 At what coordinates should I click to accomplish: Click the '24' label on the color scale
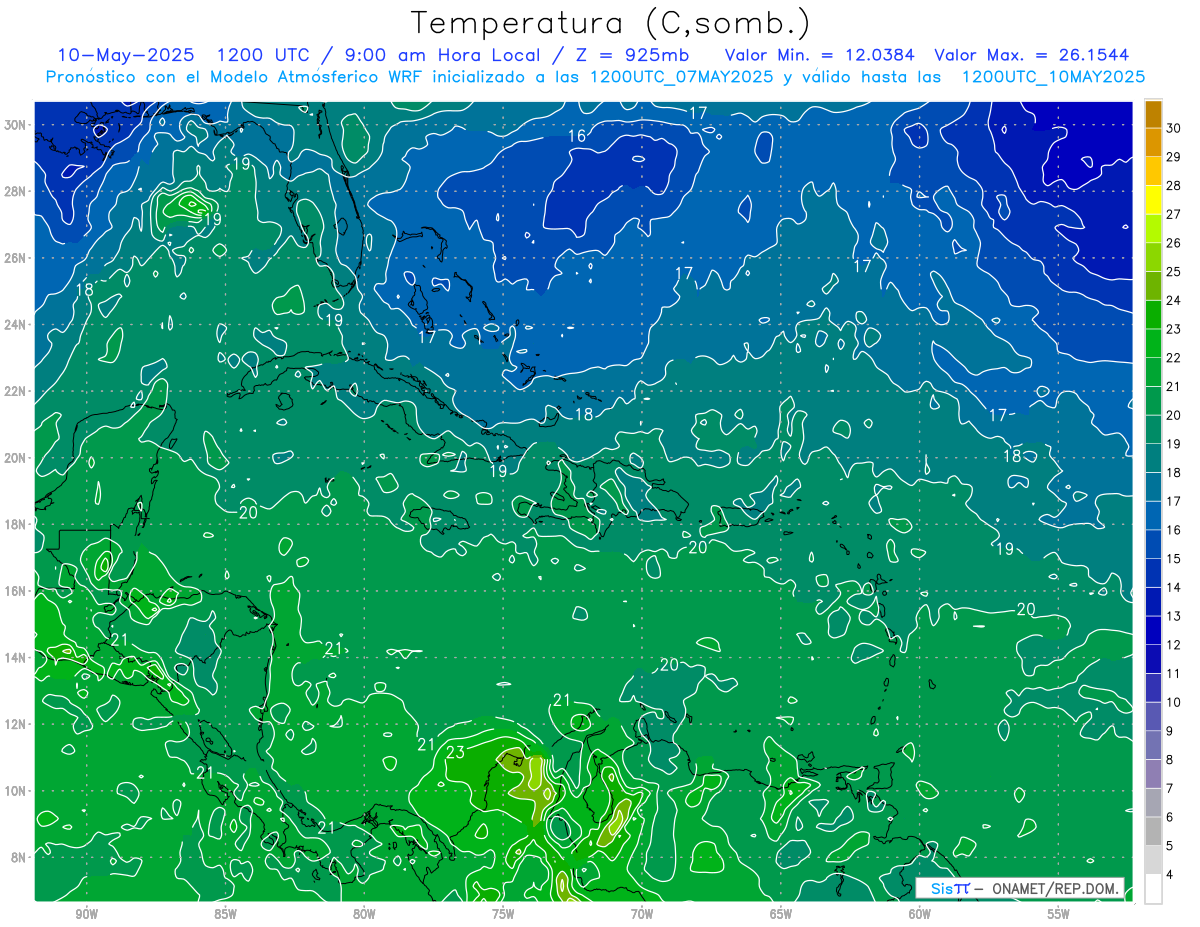point(1173,300)
